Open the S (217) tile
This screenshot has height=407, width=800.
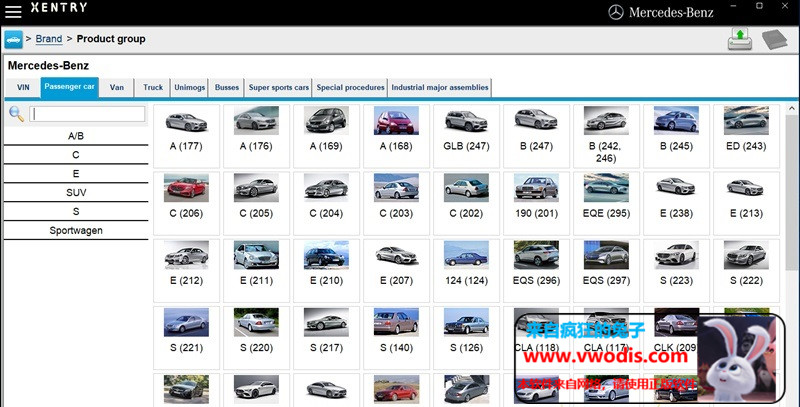coord(326,338)
